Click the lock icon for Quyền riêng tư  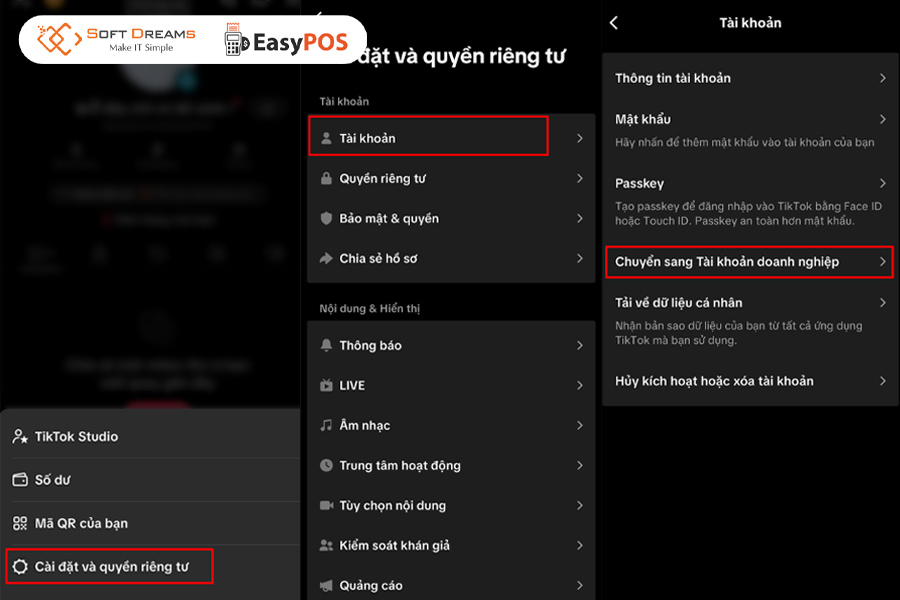tap(326, 179)
